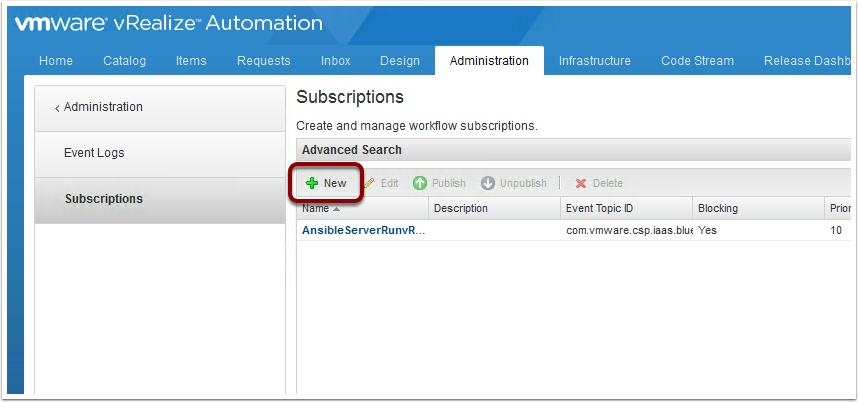The height and width of the screenshot is (402, 858).
Task: Open Event Logs in the sidebar
Action: click(x=160, y=154)
